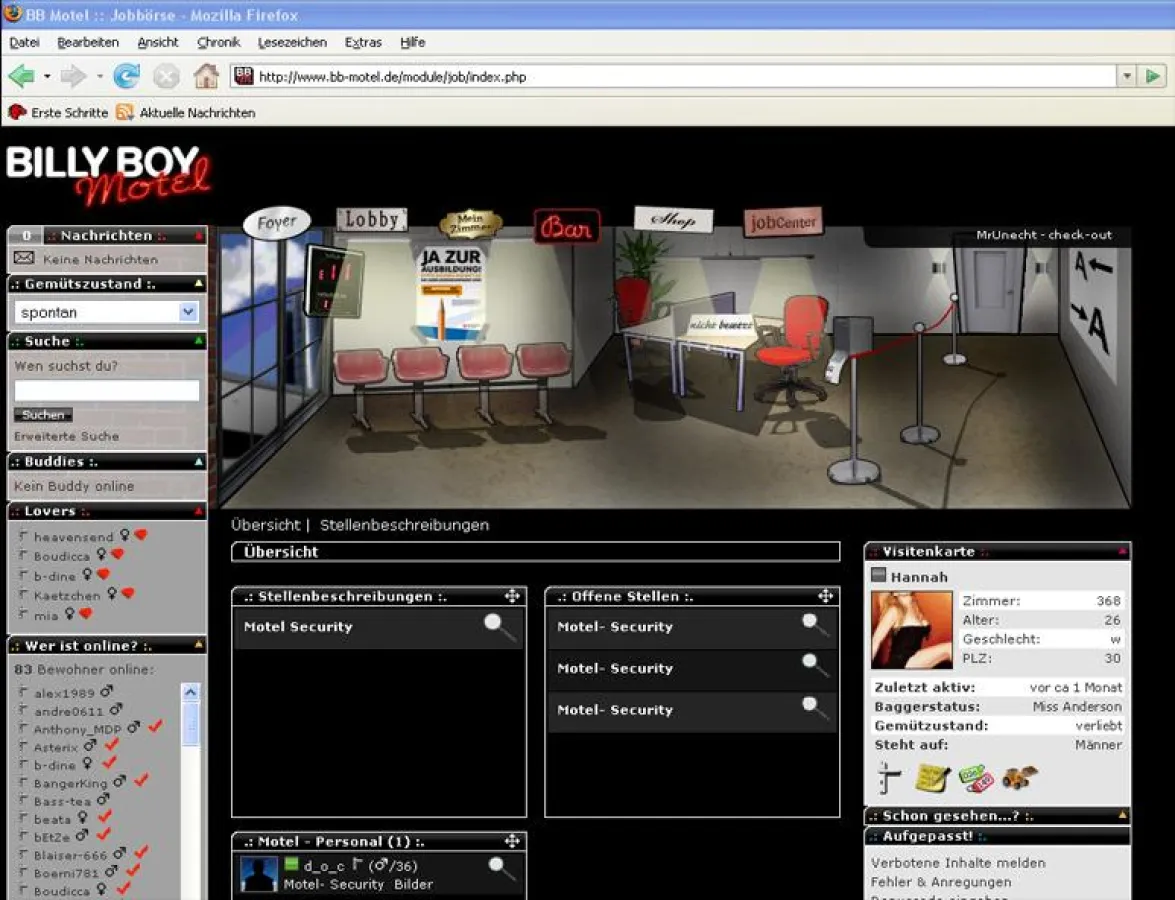The width and height of the screenshot is (1175, 900).
Task: Click magnifier next to Motel Security description
Action: tap(499, 627)
